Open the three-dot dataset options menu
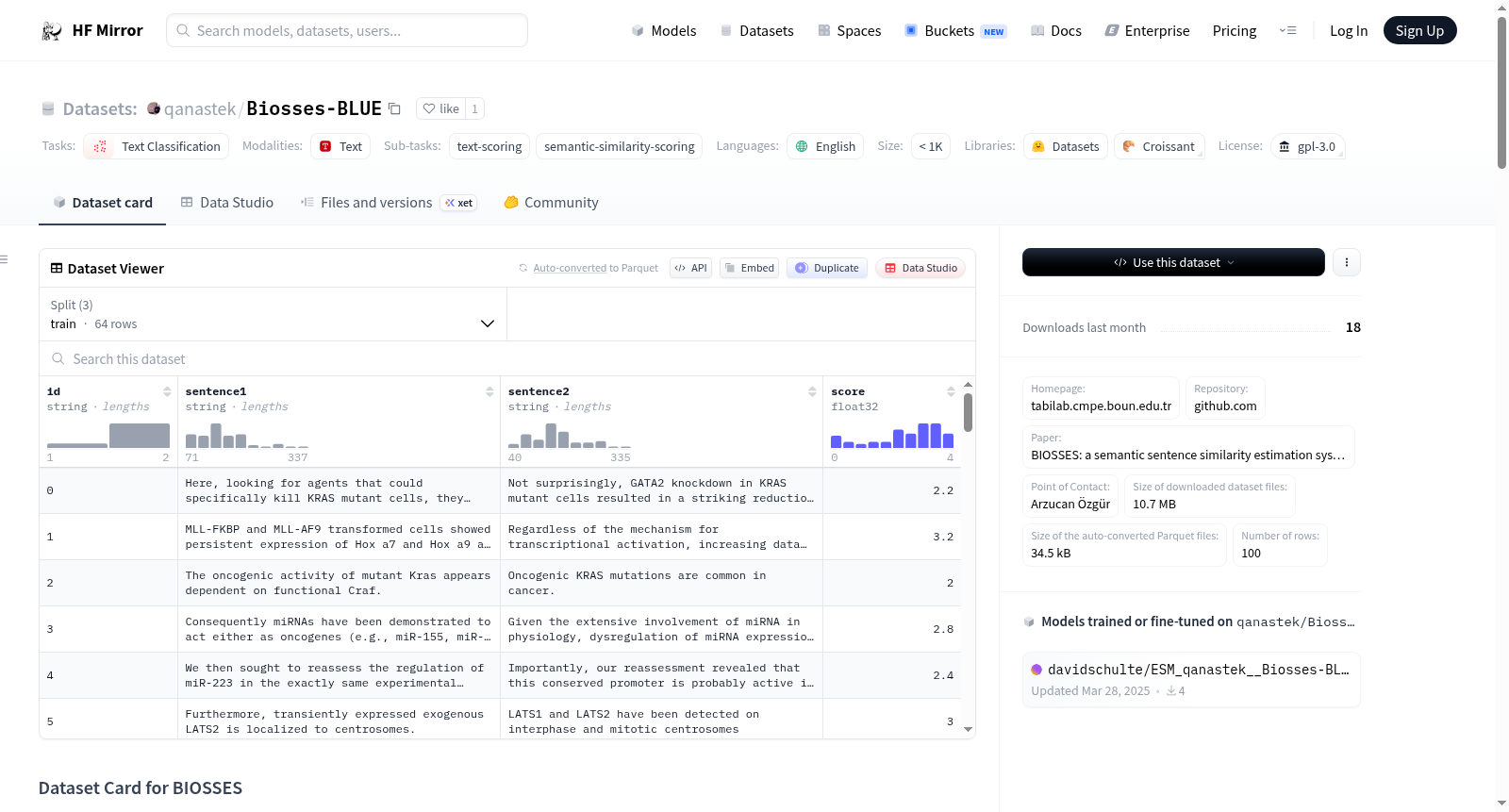The width and height of the screenshot is (1509, 812). pyautogui.click(x=1347, y=262)
